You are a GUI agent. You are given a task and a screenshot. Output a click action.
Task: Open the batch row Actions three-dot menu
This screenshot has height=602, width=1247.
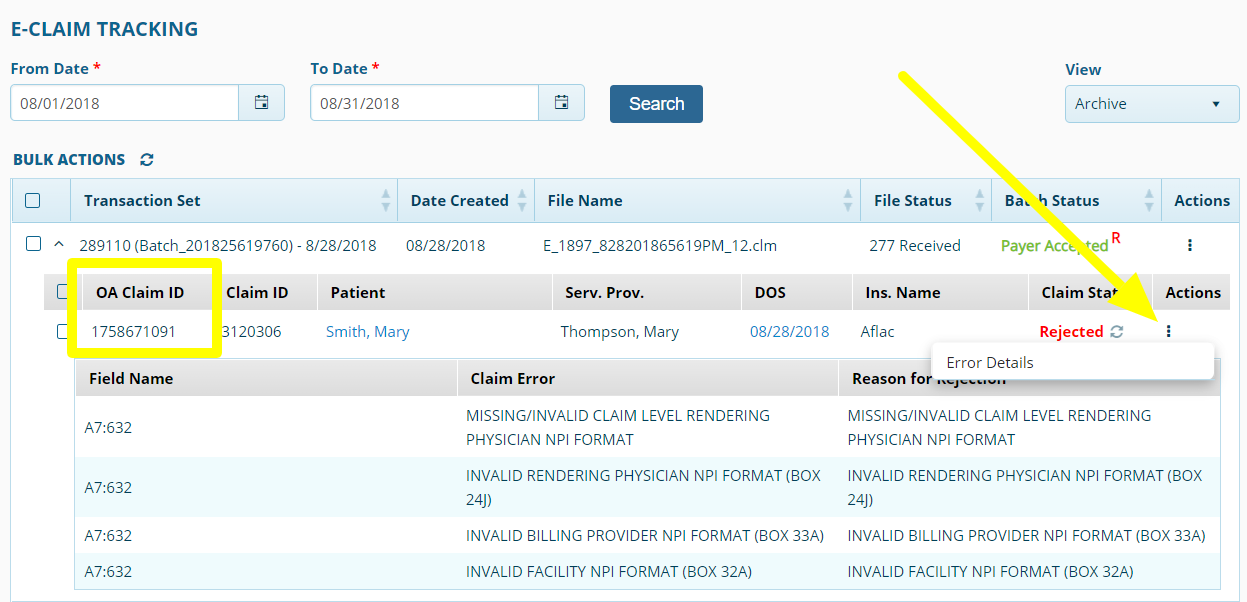1189,245
